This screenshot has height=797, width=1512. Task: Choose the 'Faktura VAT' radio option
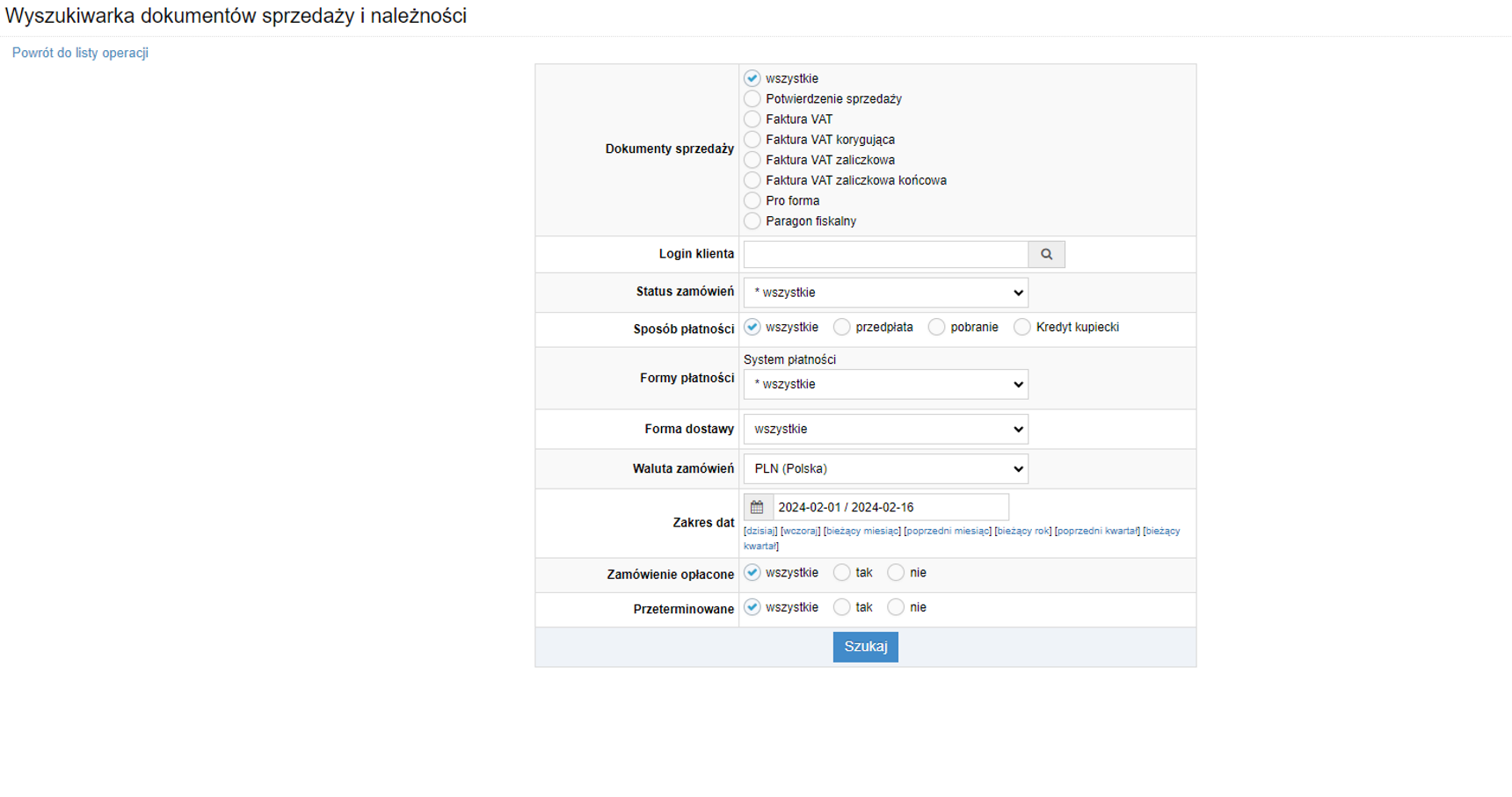click(752, 119)
